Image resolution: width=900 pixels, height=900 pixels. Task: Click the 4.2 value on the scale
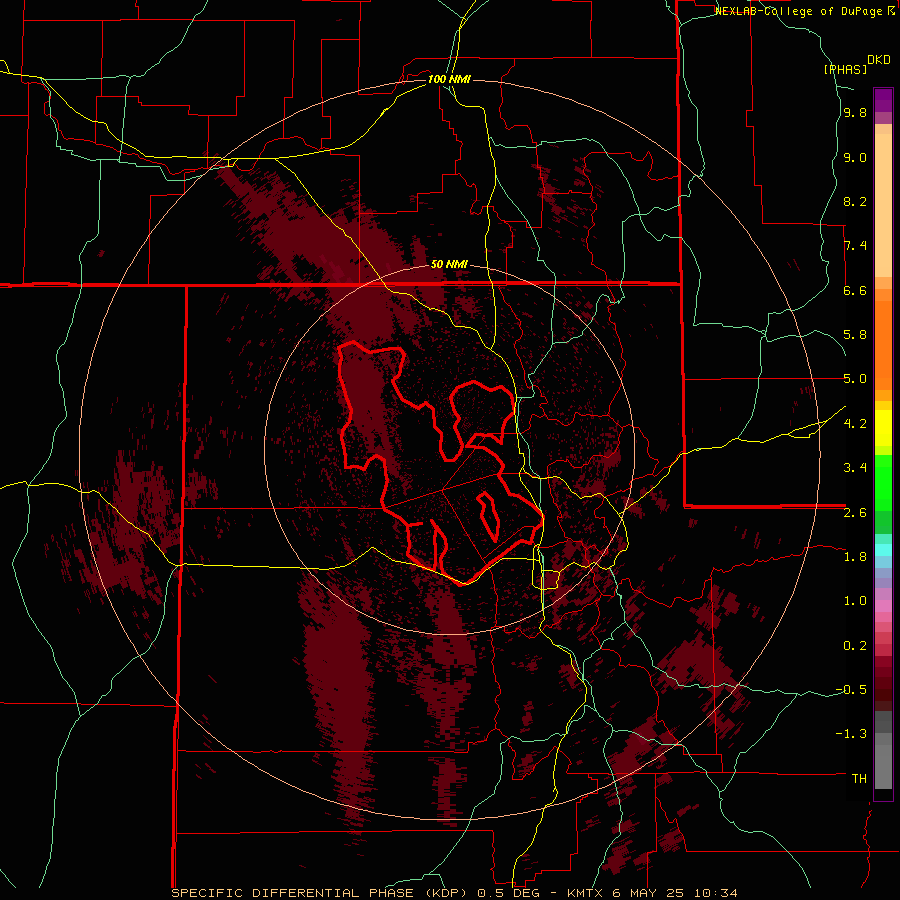855,424
